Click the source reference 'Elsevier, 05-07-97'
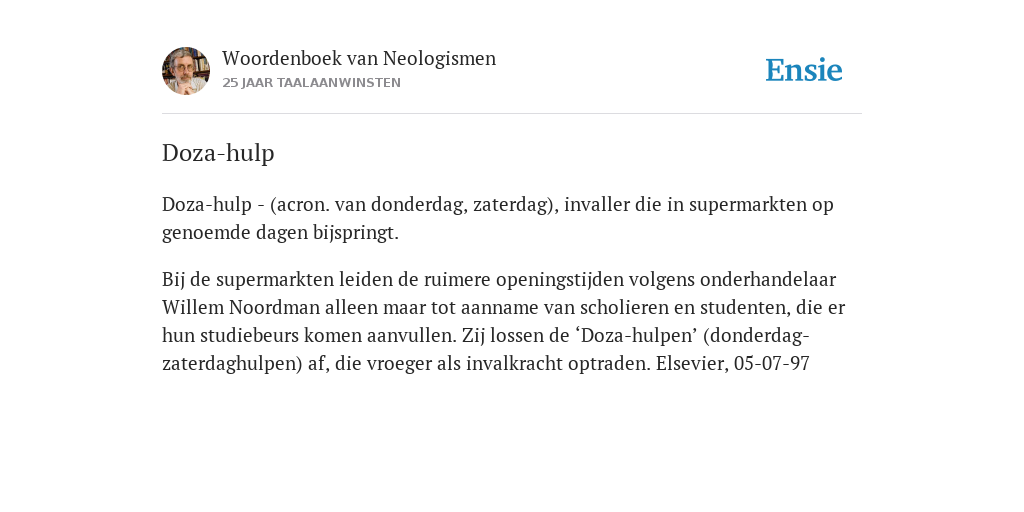The image size is (1024, 512). coord(733,364)
